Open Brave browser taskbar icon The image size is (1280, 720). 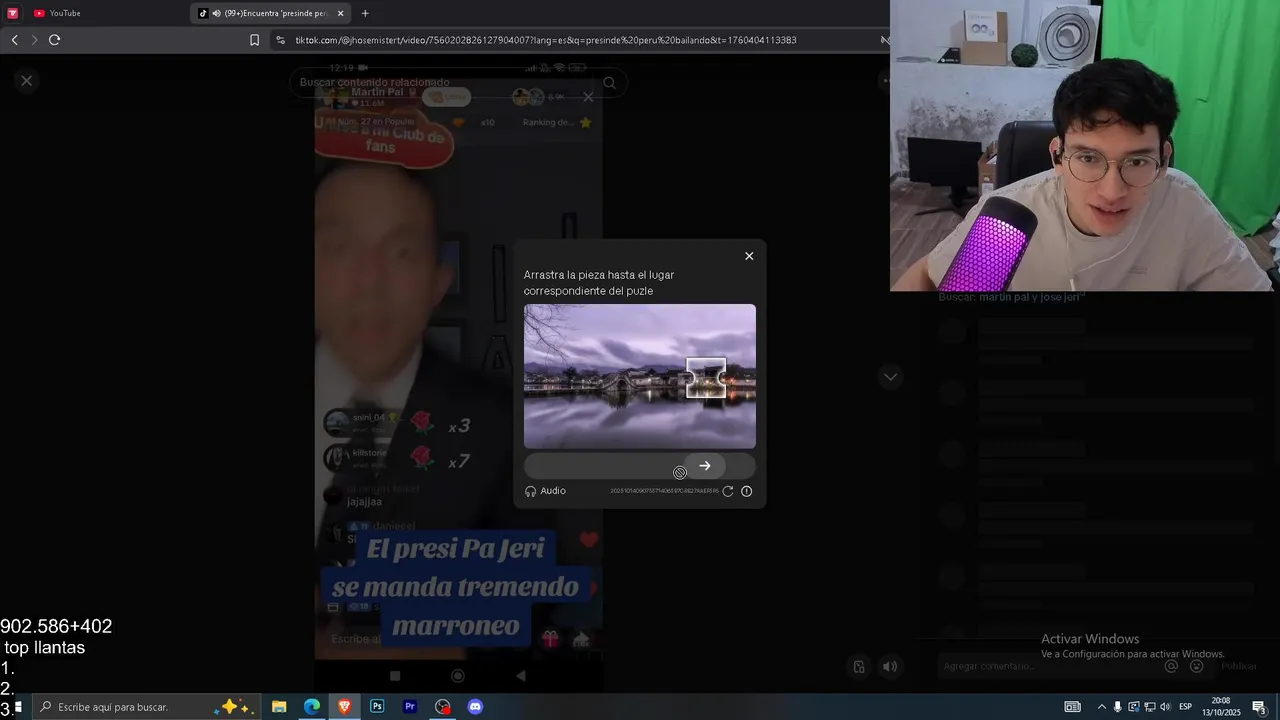(345, 707)
